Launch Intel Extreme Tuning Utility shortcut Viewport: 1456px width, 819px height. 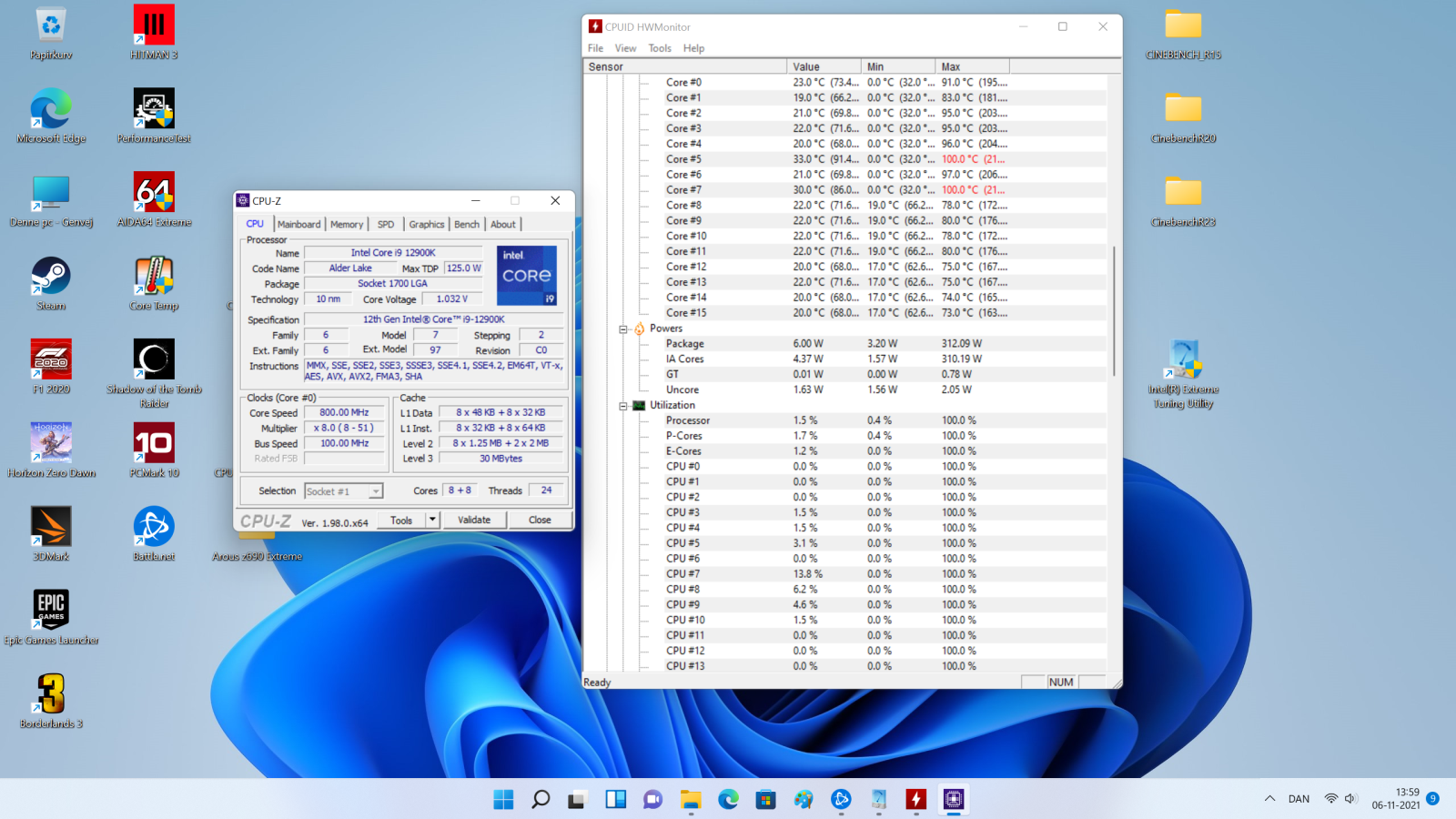coord(1183,373)
